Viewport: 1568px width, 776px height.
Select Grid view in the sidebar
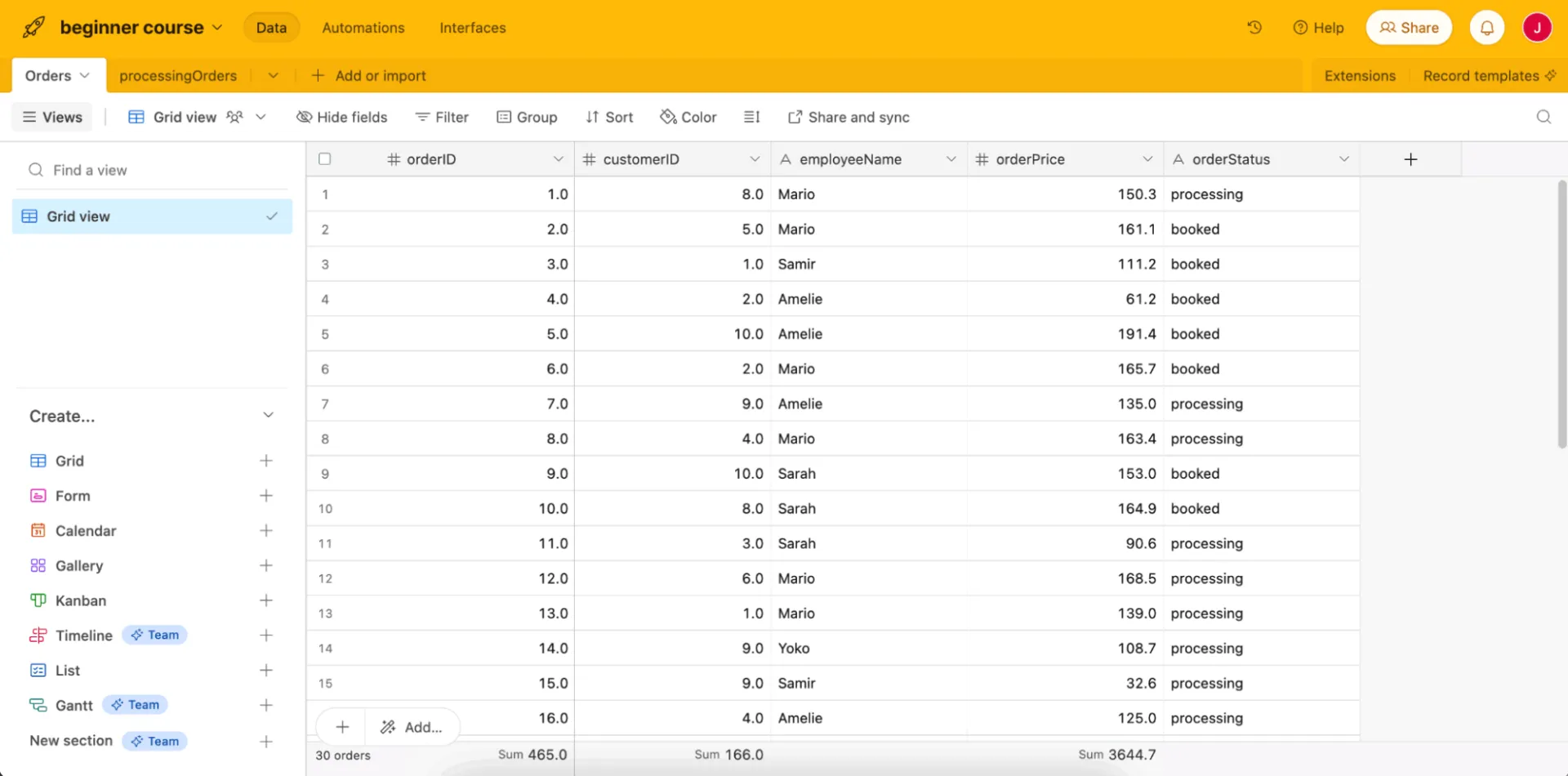152,216
